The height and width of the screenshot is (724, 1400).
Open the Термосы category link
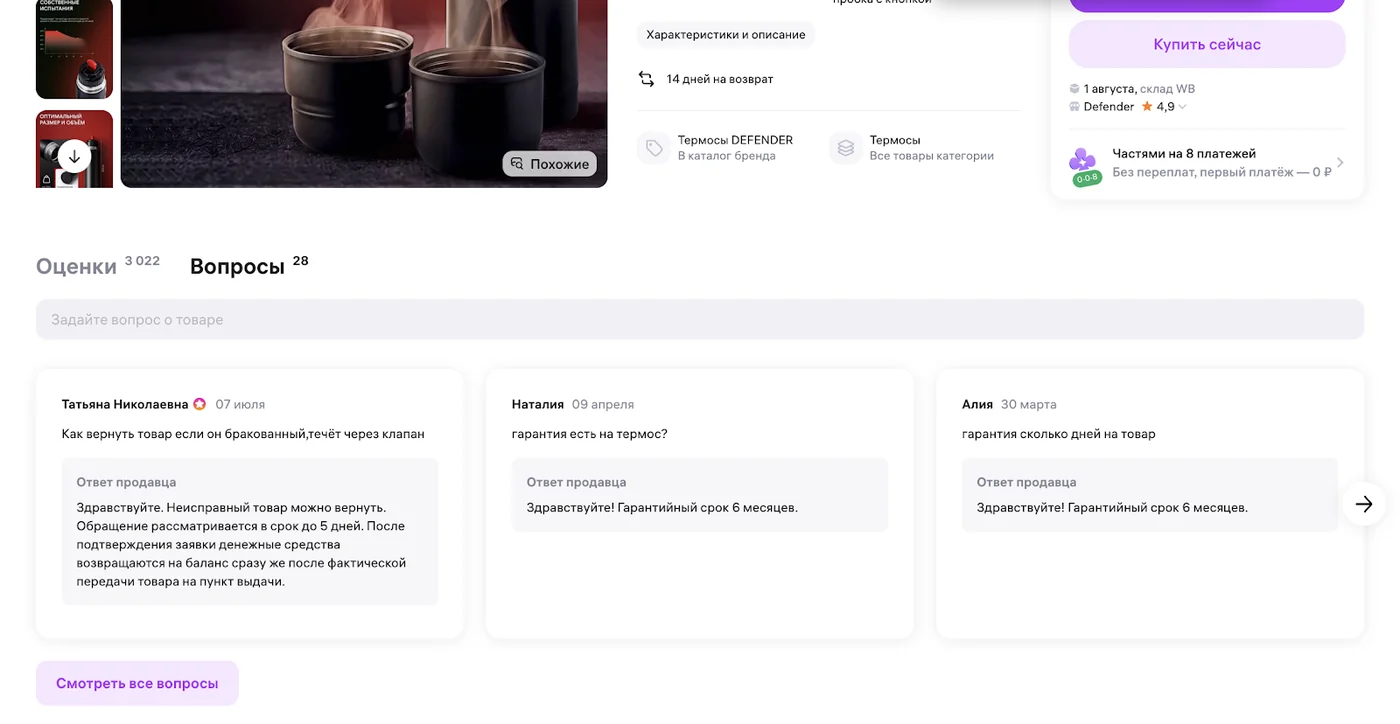[895, 140]
